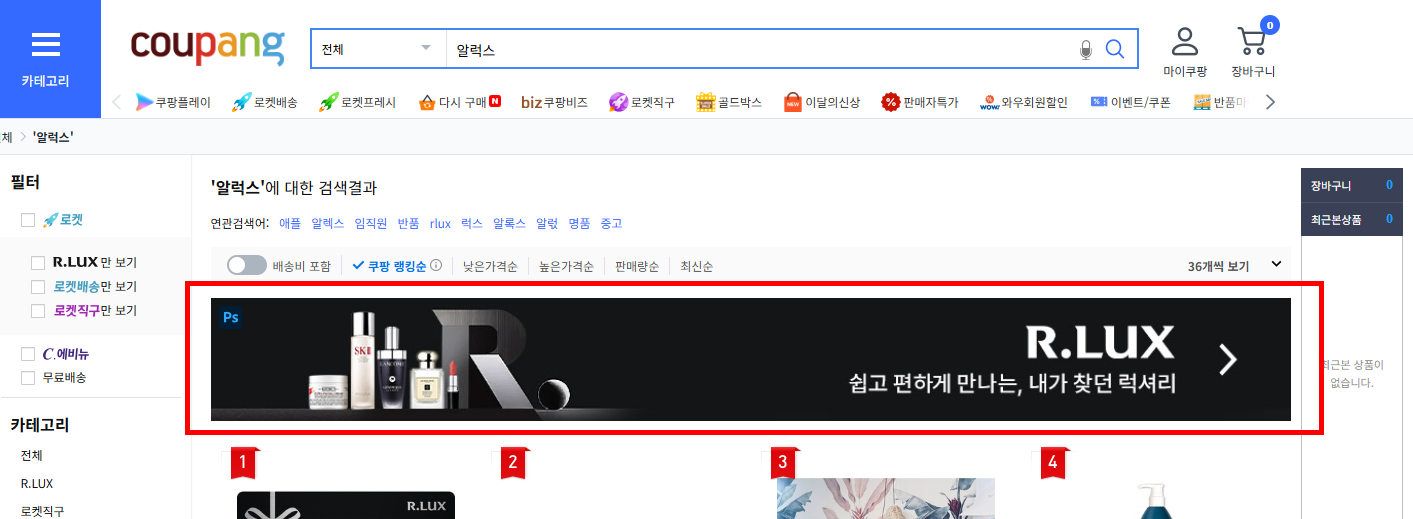
Task: Open the 장바구니 cart icon in header
Action: coord(1253,52)
